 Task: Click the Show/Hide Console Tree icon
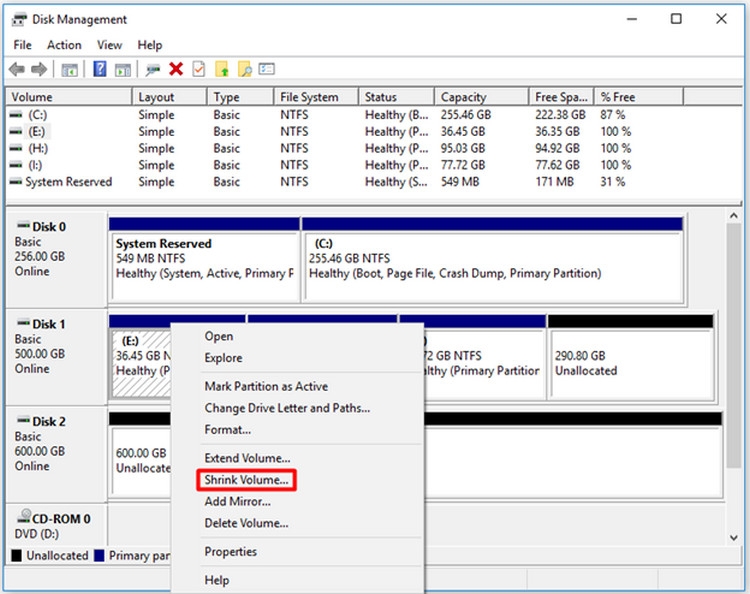(69, 70)
